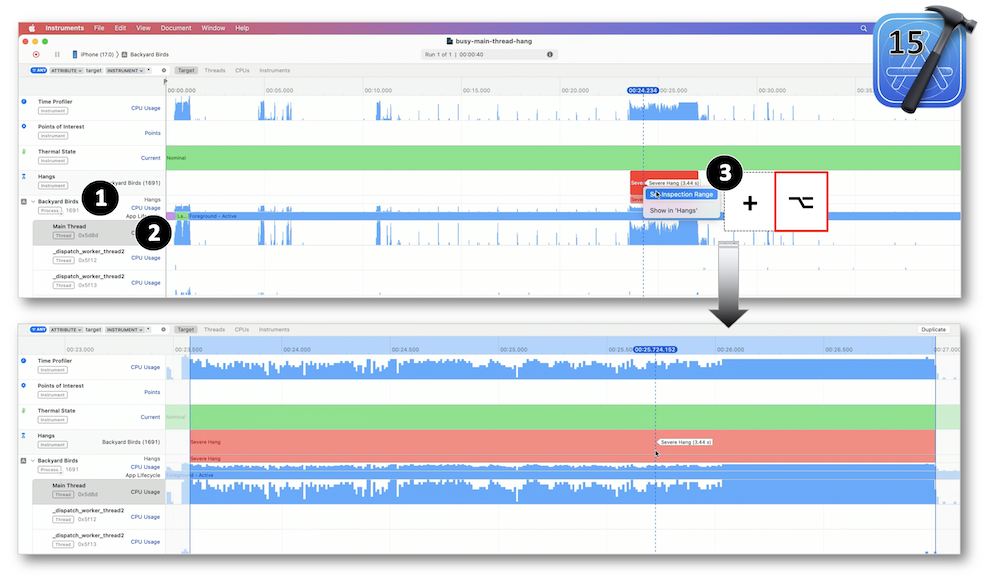Open the Apple menu
1000x577 pixels.
31,28
